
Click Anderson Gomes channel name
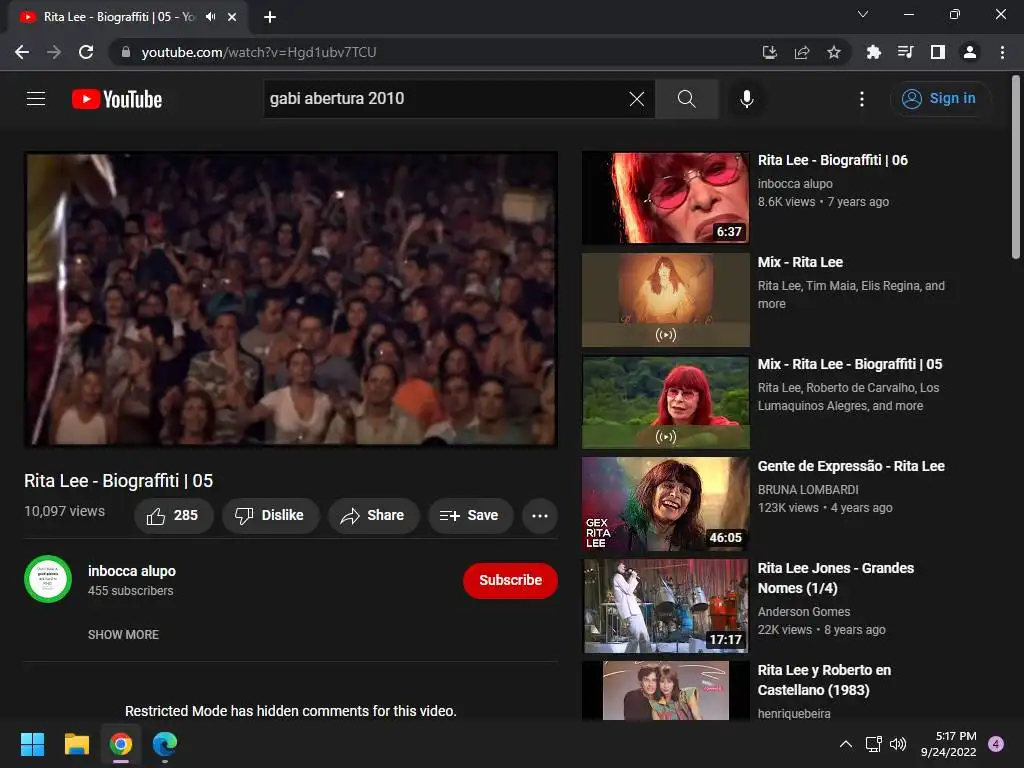[x=804, y=612]
